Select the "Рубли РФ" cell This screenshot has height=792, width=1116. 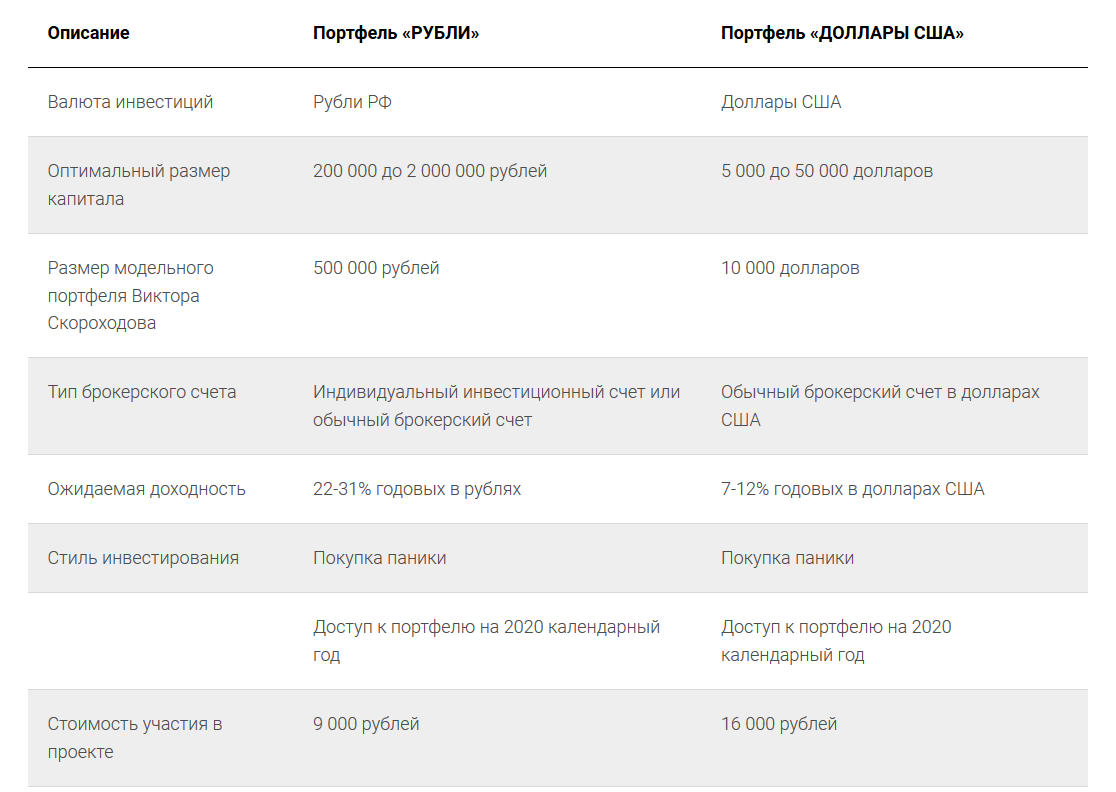tap(352, 102)
